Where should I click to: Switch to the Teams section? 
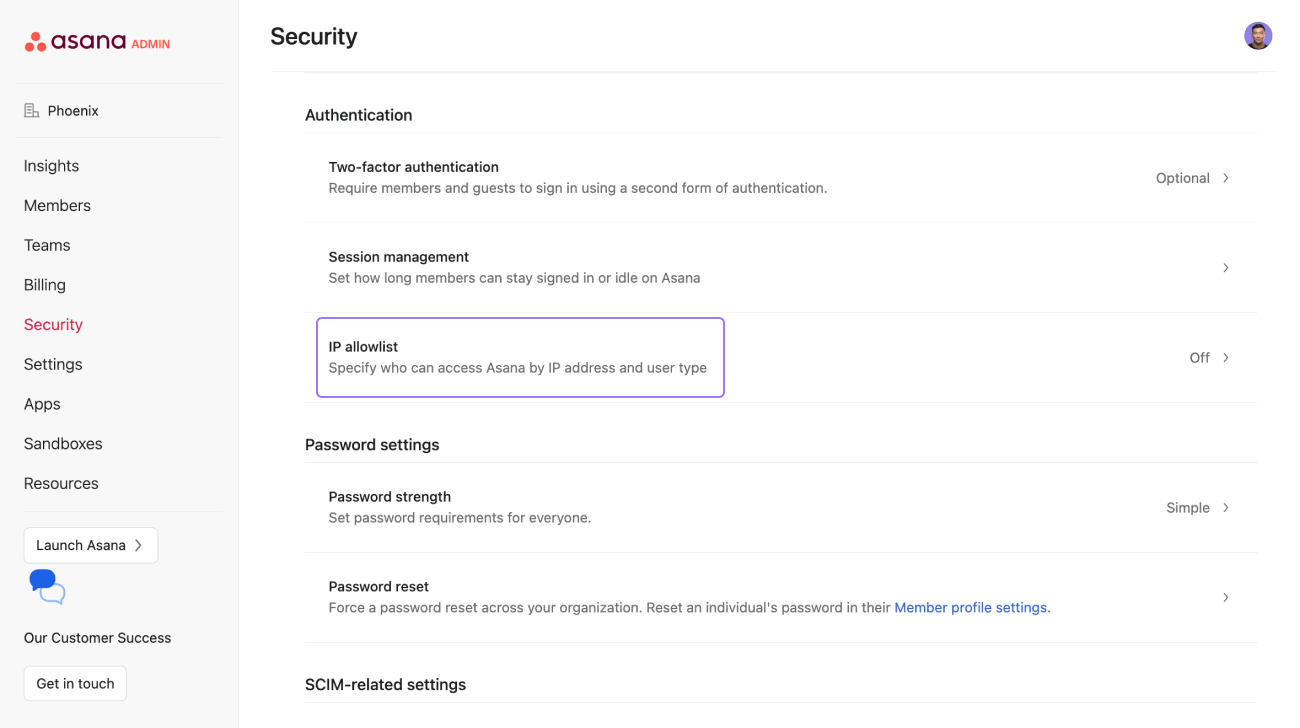47,245
